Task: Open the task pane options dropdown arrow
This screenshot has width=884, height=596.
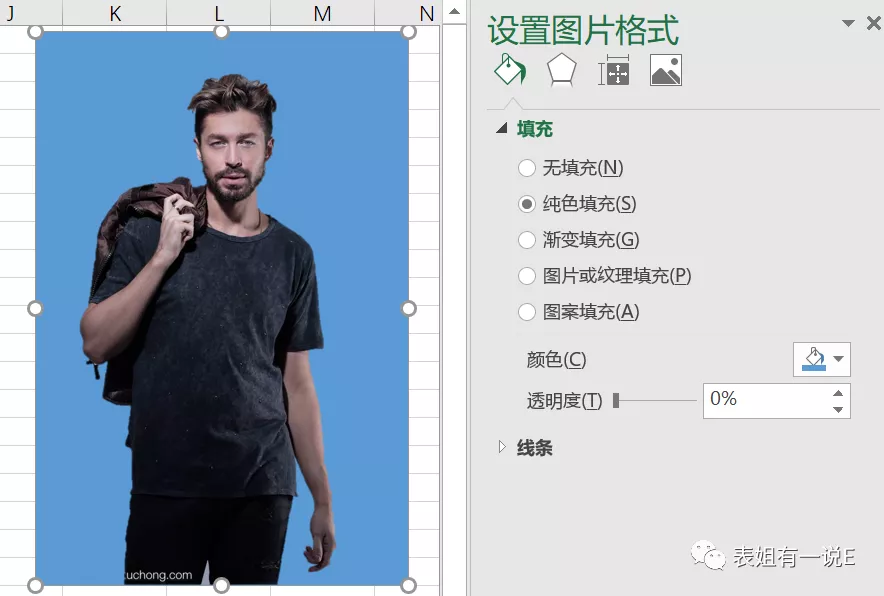Action: tap(848, 23)
